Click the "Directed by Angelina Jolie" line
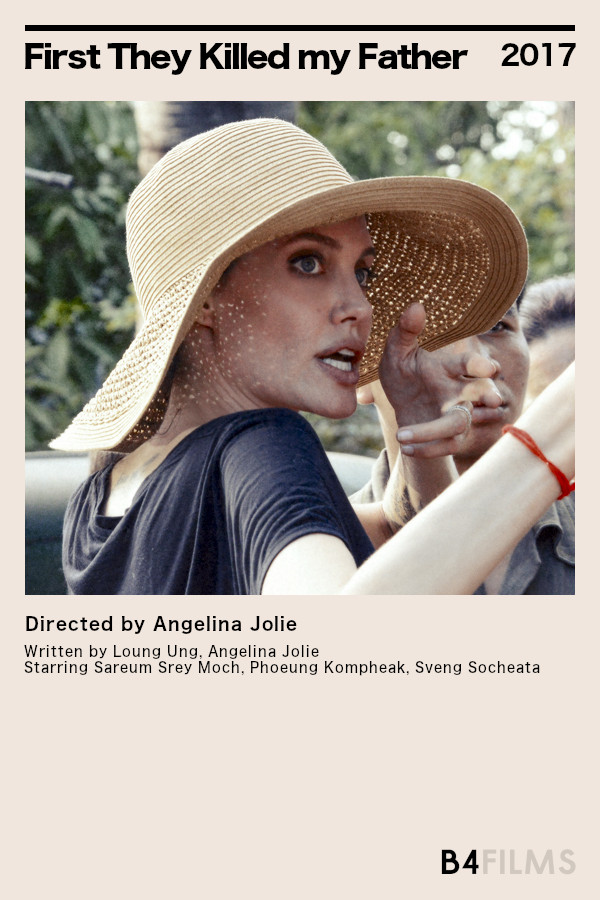 pyautogui.click(x=161, y=624)
